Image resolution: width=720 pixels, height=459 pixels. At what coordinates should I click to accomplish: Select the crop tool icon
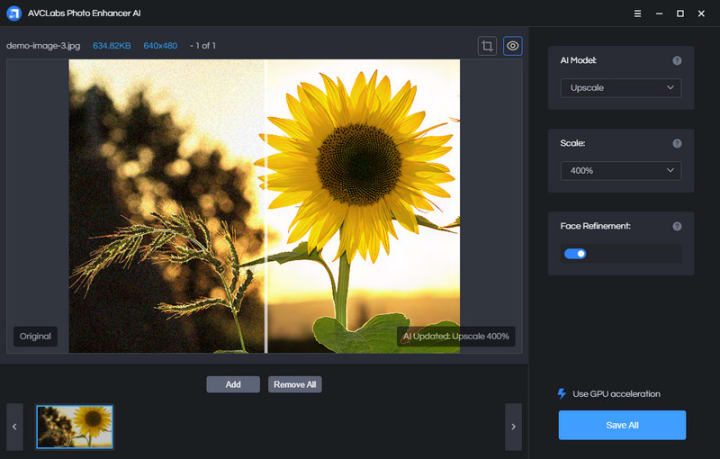pyautogui.click(x=487, y=46)
